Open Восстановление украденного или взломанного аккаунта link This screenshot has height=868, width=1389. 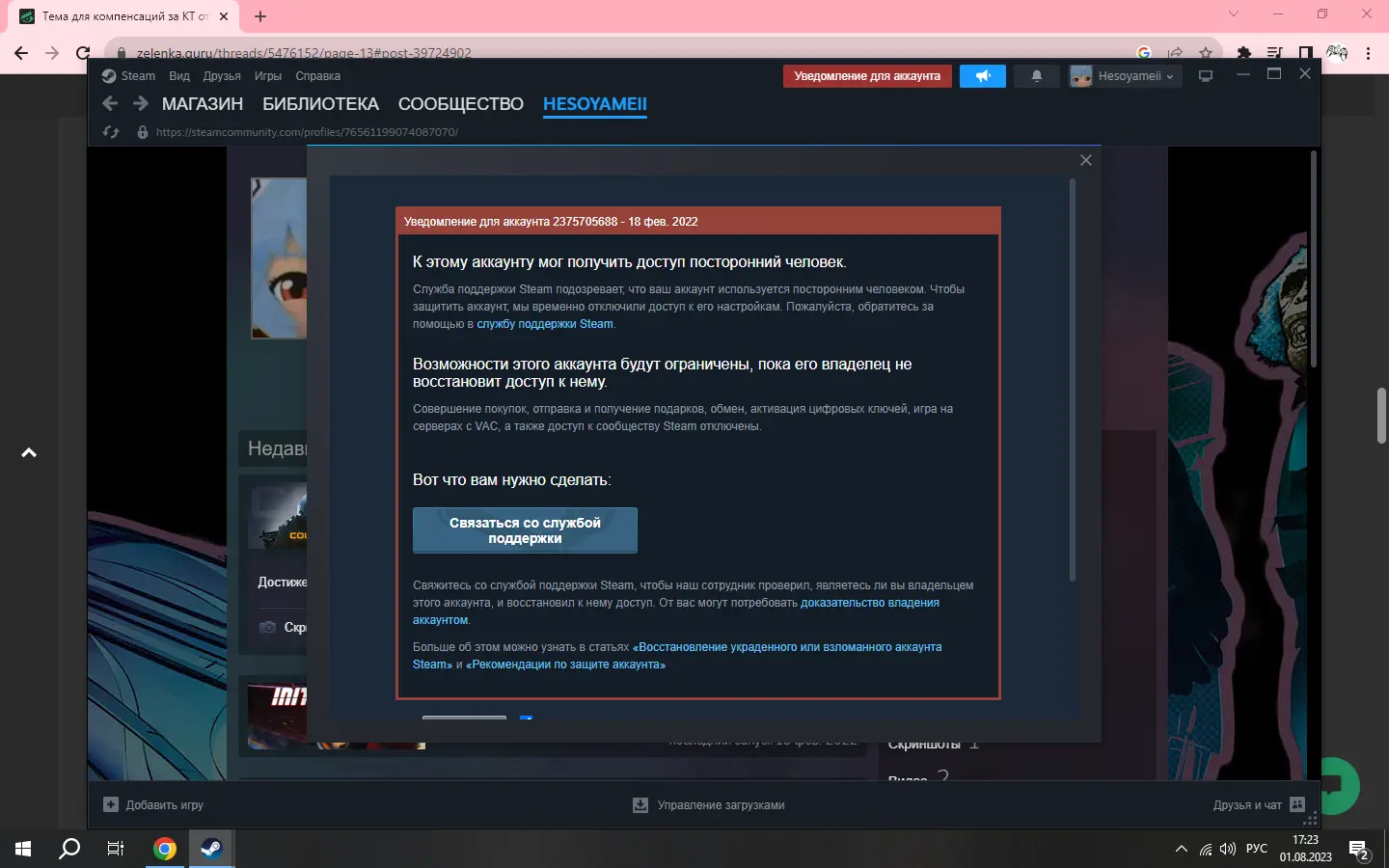pyautogui.click(x=787, y=647)
